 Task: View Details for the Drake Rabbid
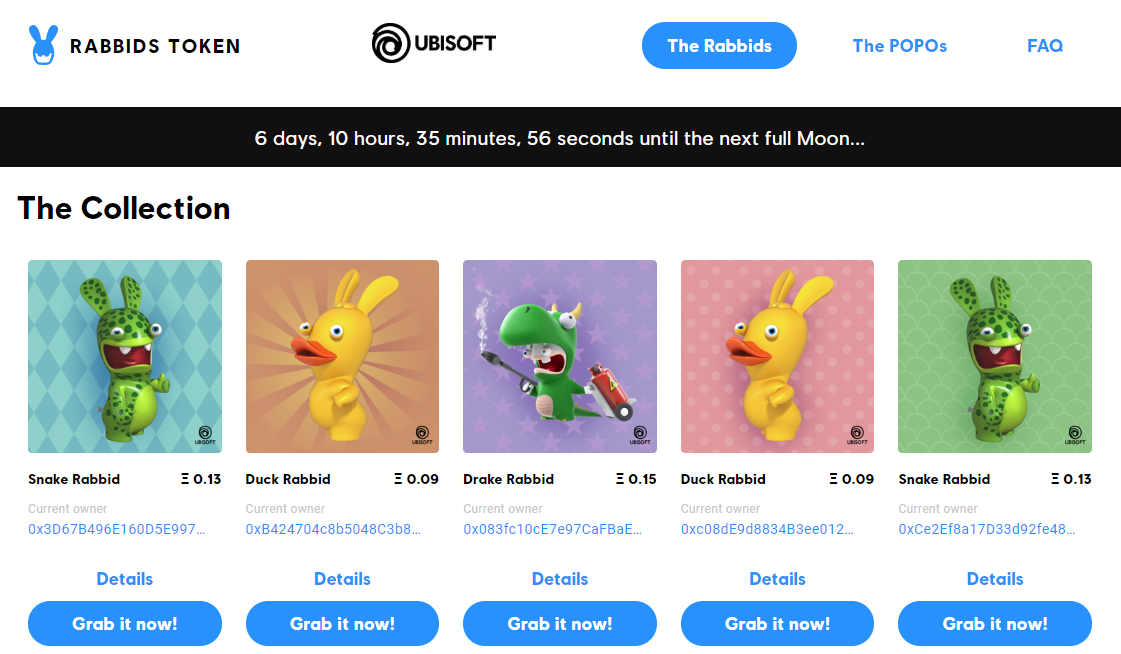pyautogui.click(x=560, y=579)
